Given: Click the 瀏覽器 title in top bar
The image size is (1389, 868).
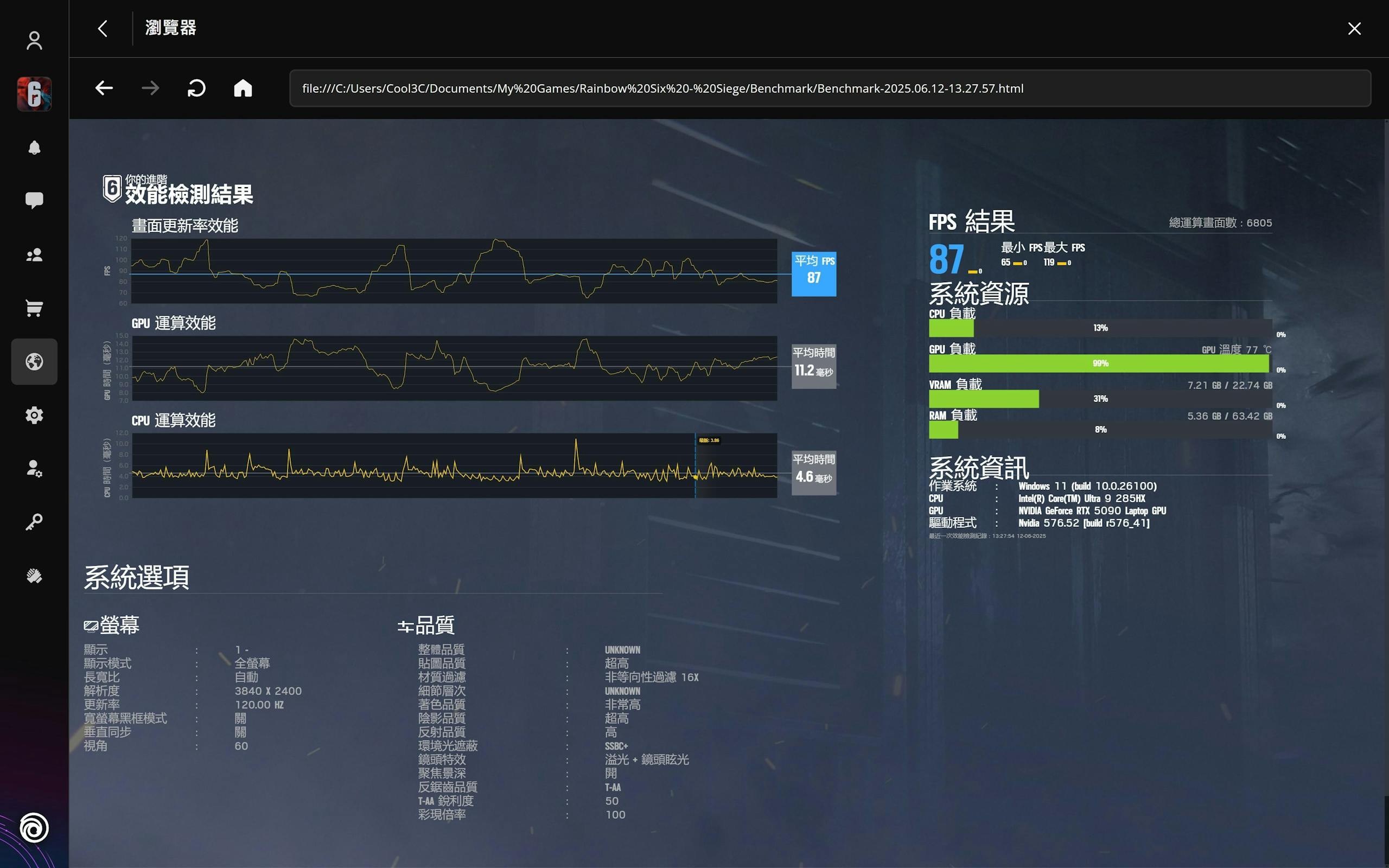Looking at the screenshot, I should click(170, 28).
